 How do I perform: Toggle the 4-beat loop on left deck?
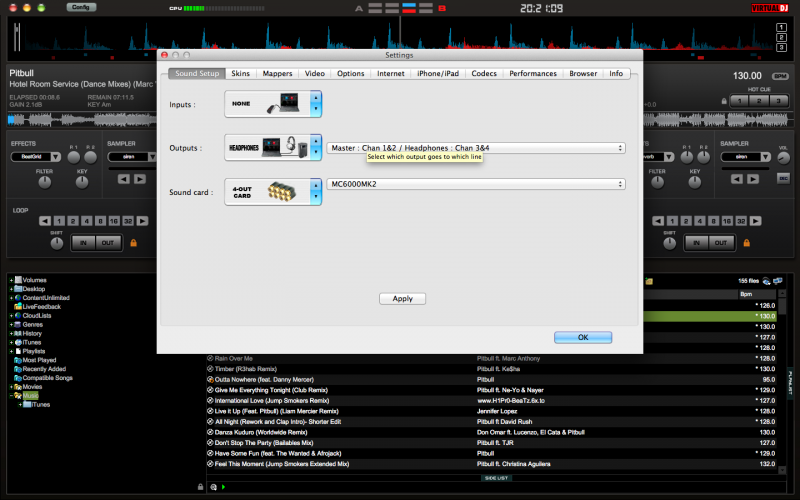(86, 220)
